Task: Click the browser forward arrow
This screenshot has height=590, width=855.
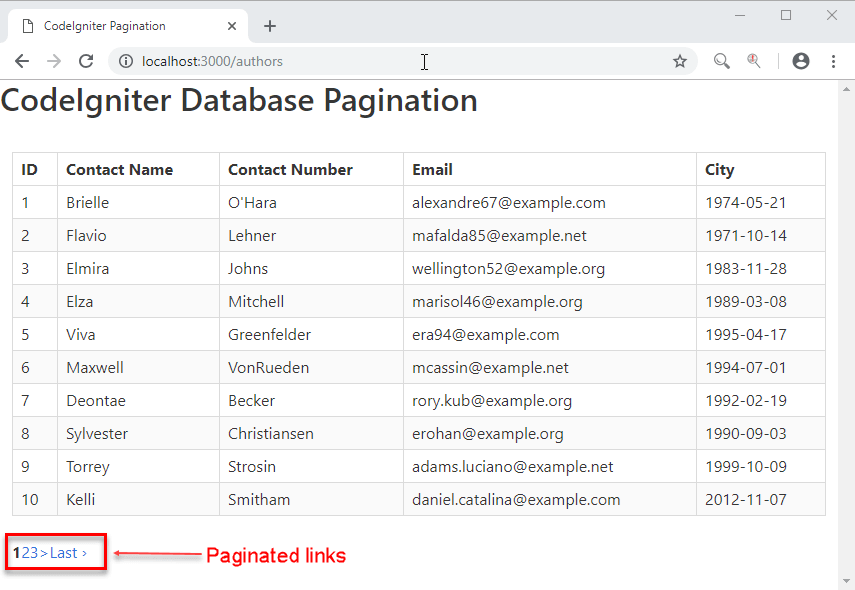Action: pos(53,62)
